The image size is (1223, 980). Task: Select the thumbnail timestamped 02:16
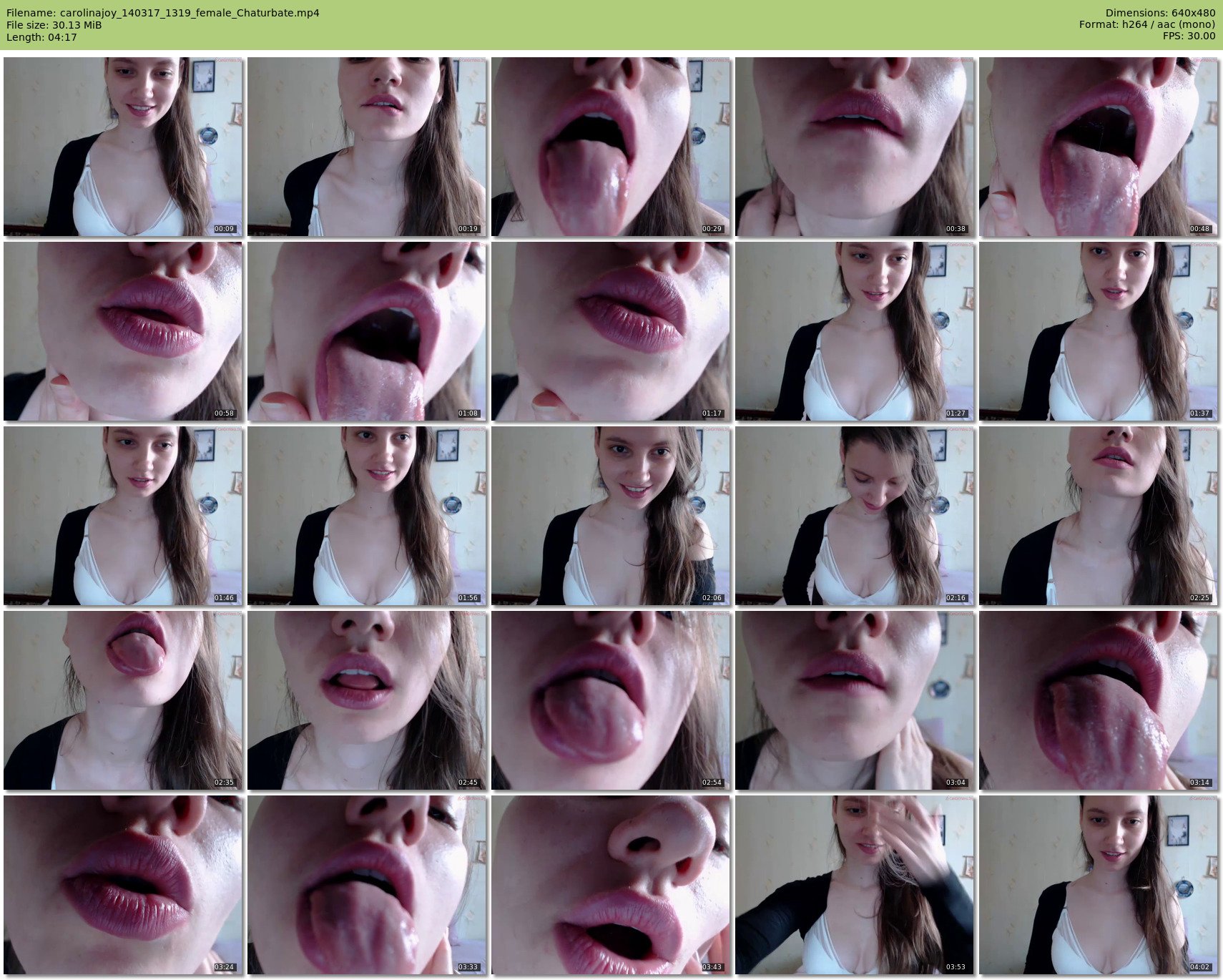[x=855, y=516]
